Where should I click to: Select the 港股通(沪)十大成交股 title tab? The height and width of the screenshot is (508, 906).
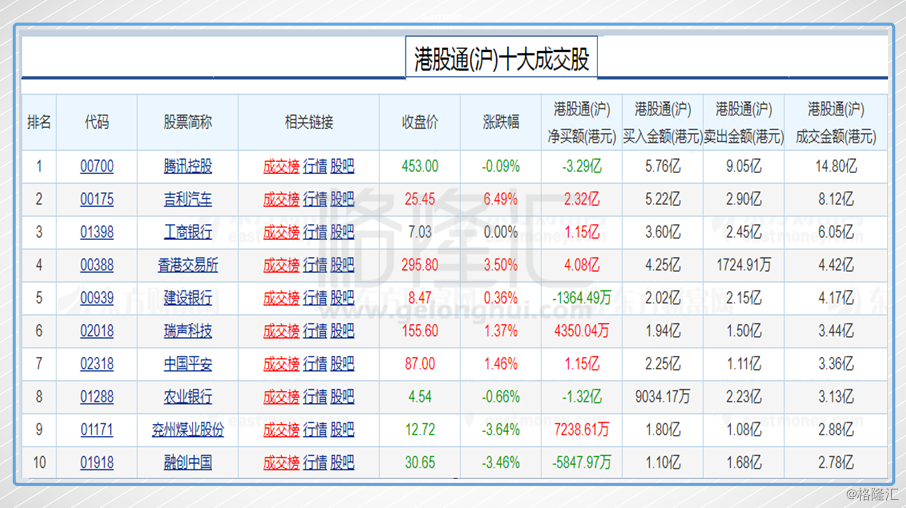[502, 59]
